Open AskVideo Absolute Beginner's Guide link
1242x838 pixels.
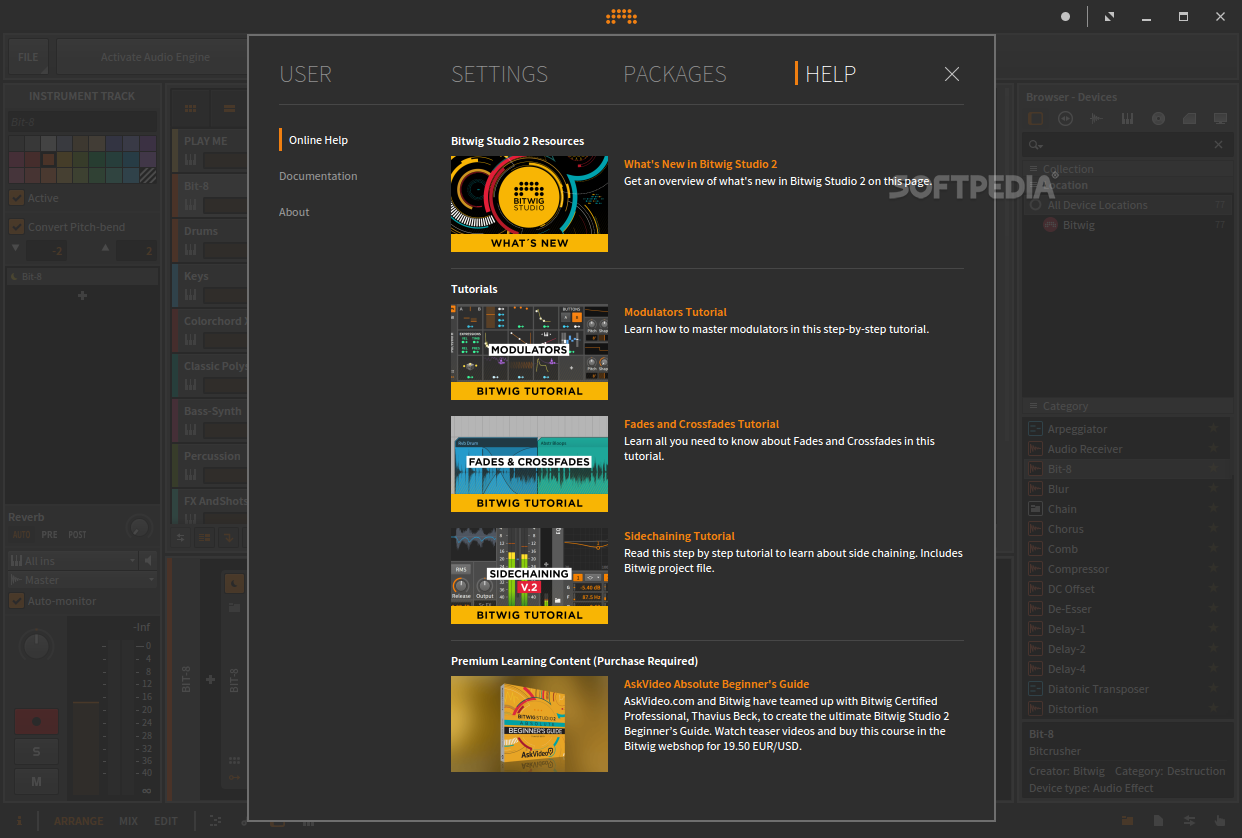[716, 684]
